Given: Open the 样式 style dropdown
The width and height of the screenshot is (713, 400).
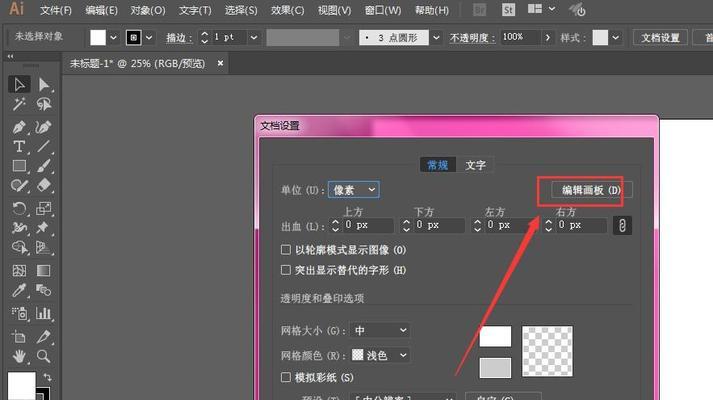Looking at the screenshot, I should 615,37.
